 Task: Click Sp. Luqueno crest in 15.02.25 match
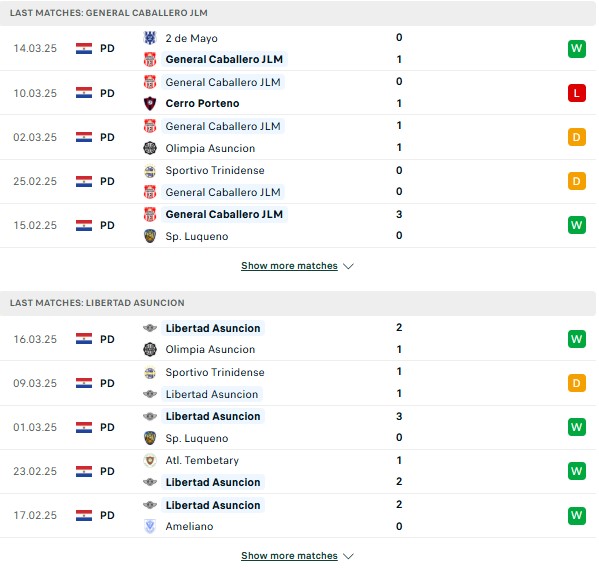[x=150, y=236]
